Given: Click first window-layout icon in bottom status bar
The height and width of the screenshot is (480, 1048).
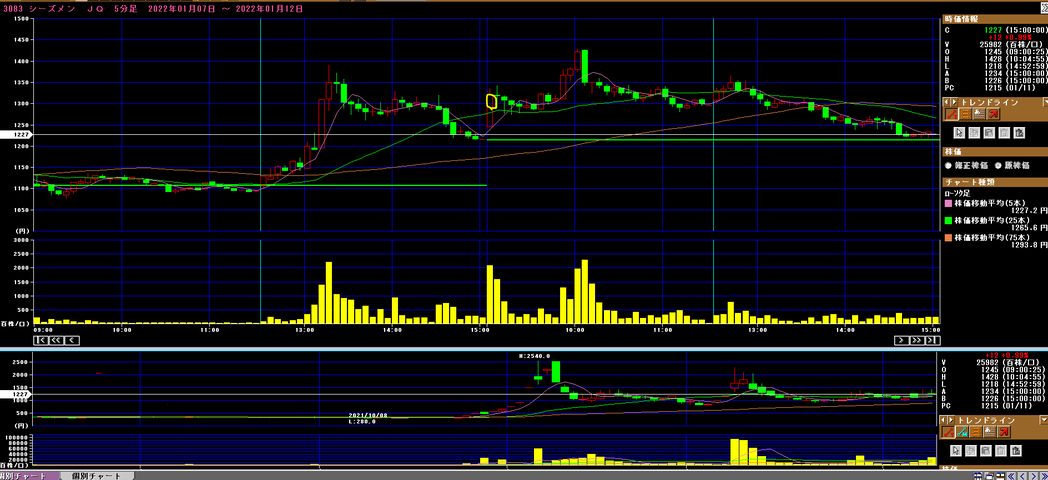Looking at the screenshot, I should pos(978,476).
